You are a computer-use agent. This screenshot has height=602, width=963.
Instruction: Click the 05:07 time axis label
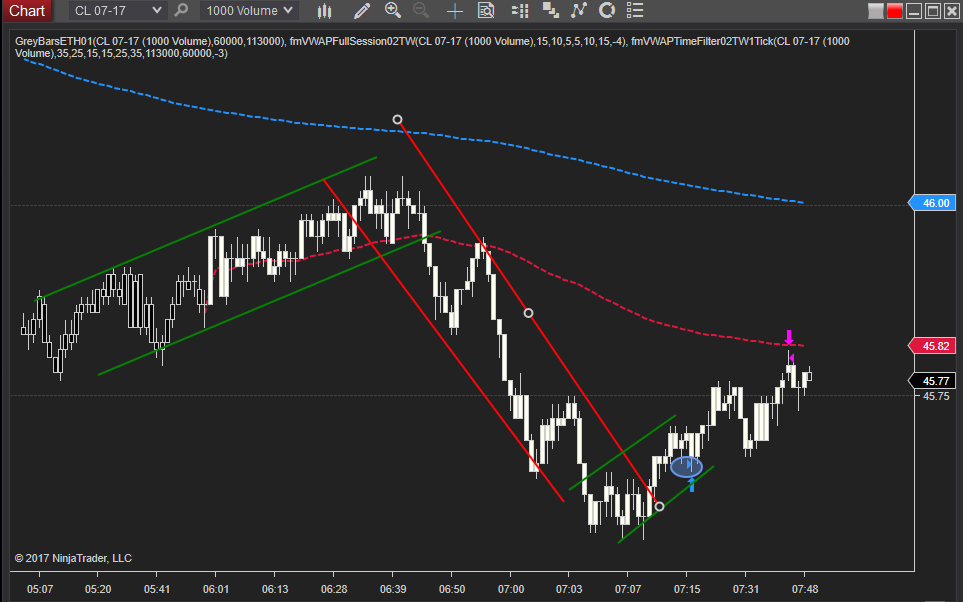39,589
